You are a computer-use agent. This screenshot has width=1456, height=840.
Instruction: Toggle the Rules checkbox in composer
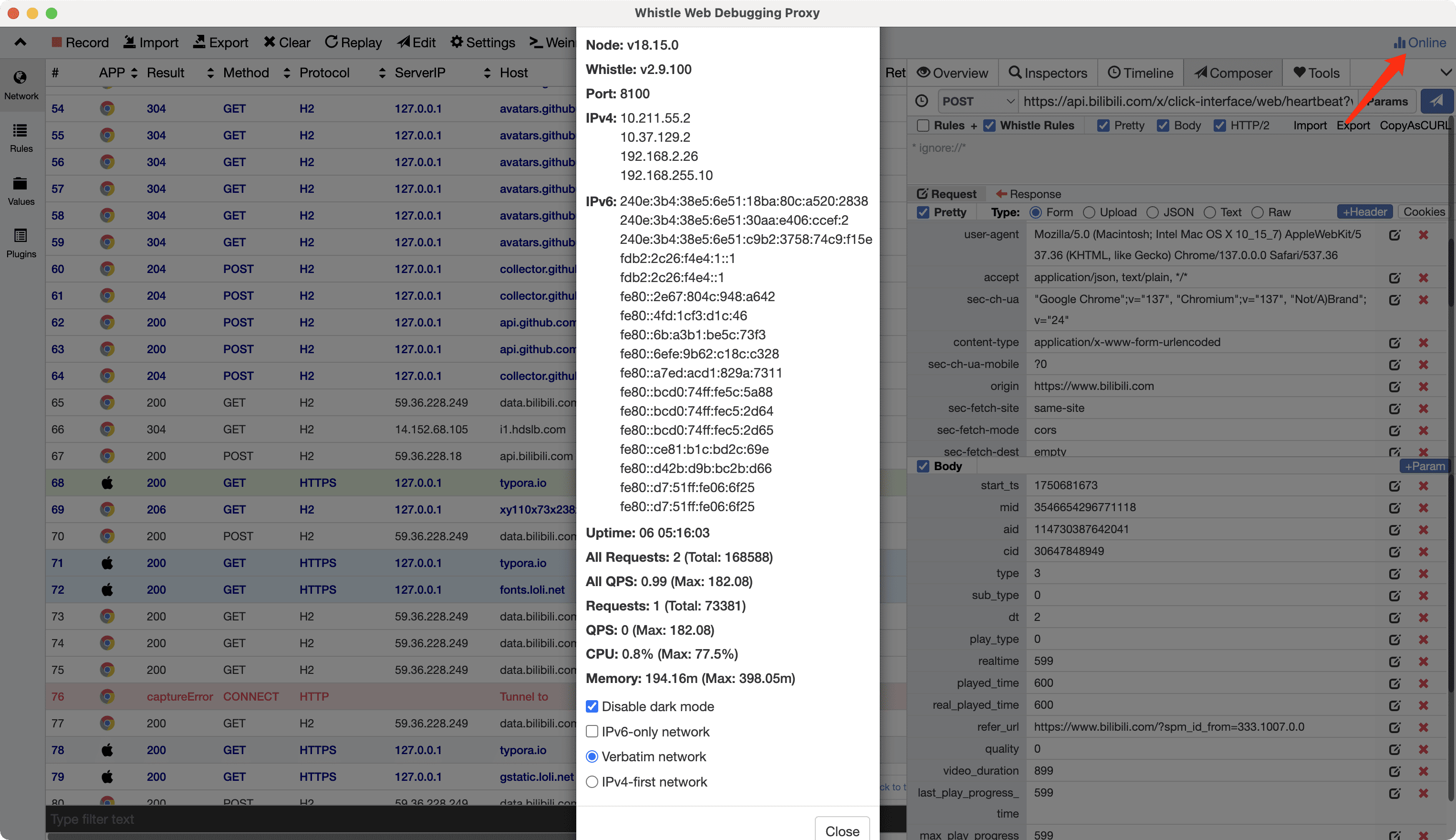(923, 126)
